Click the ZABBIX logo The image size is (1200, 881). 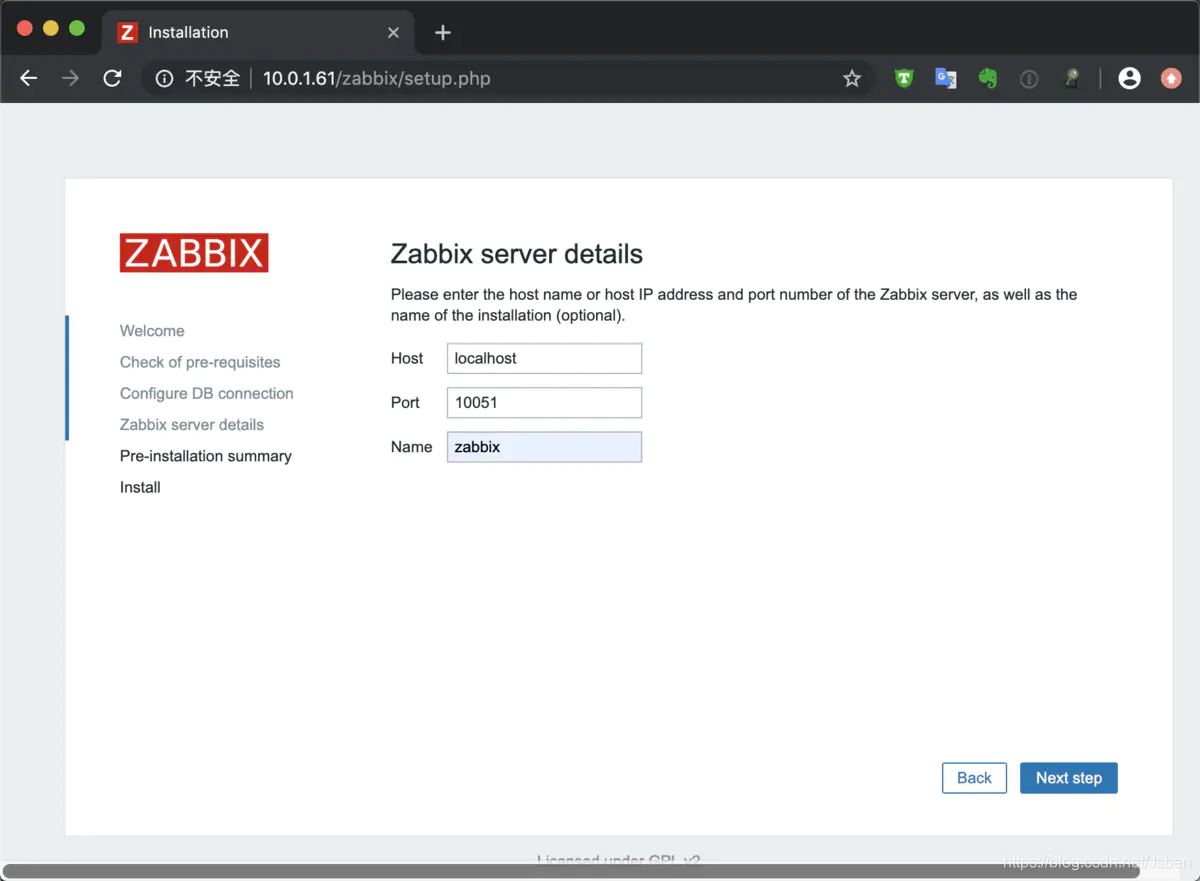click(x=194, y=253)
